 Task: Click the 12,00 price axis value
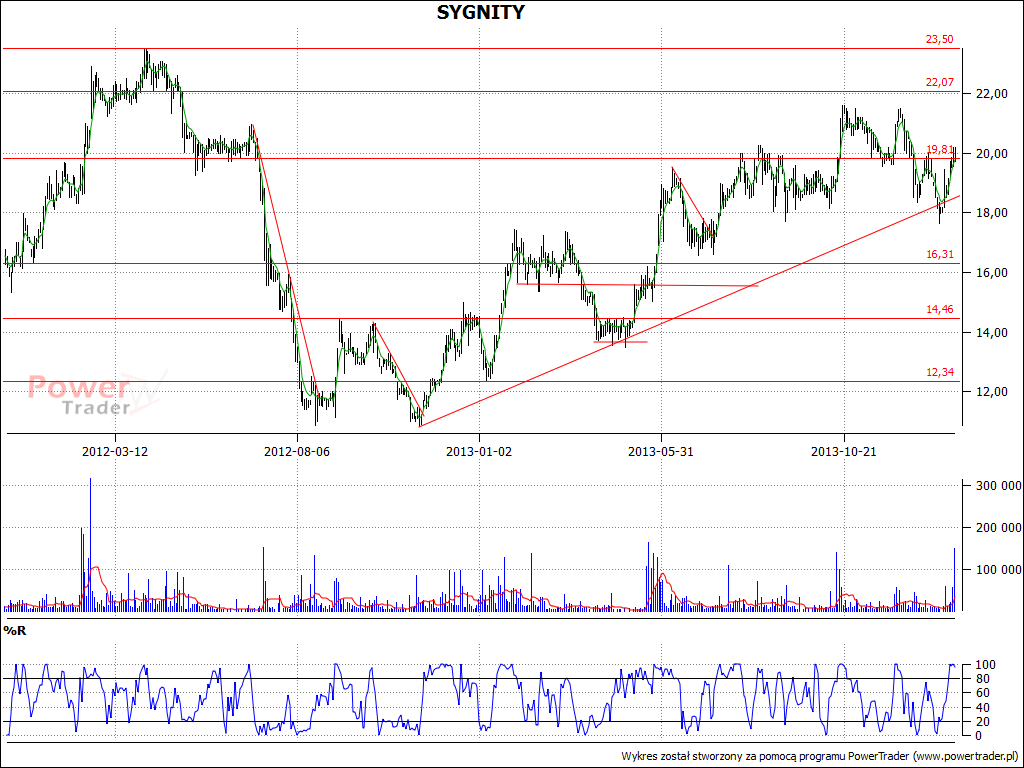[992, 392]
